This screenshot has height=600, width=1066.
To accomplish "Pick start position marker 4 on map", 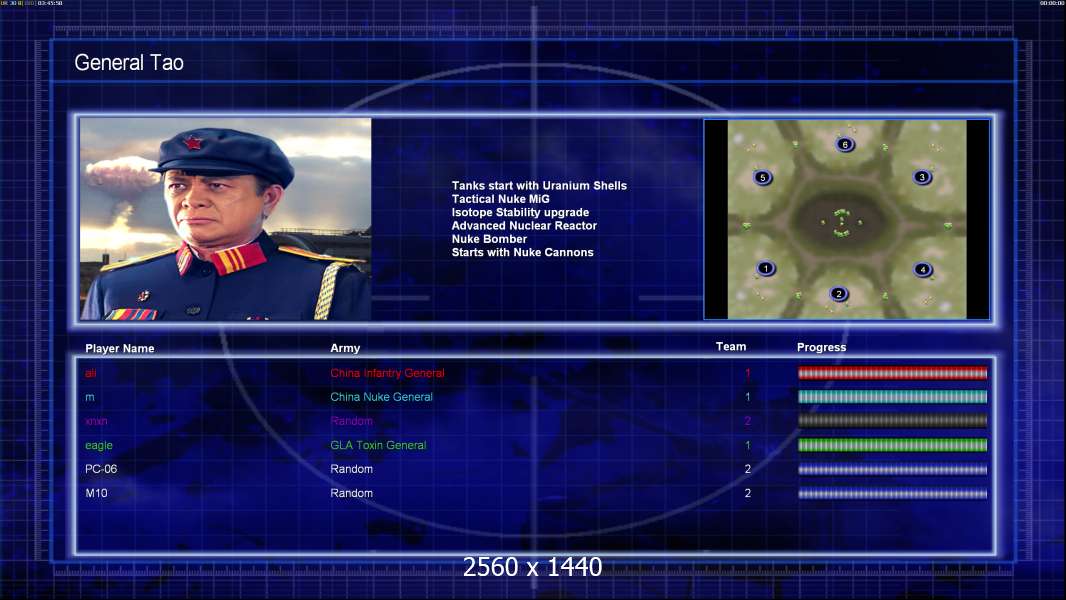I will (x=923, y=269).
